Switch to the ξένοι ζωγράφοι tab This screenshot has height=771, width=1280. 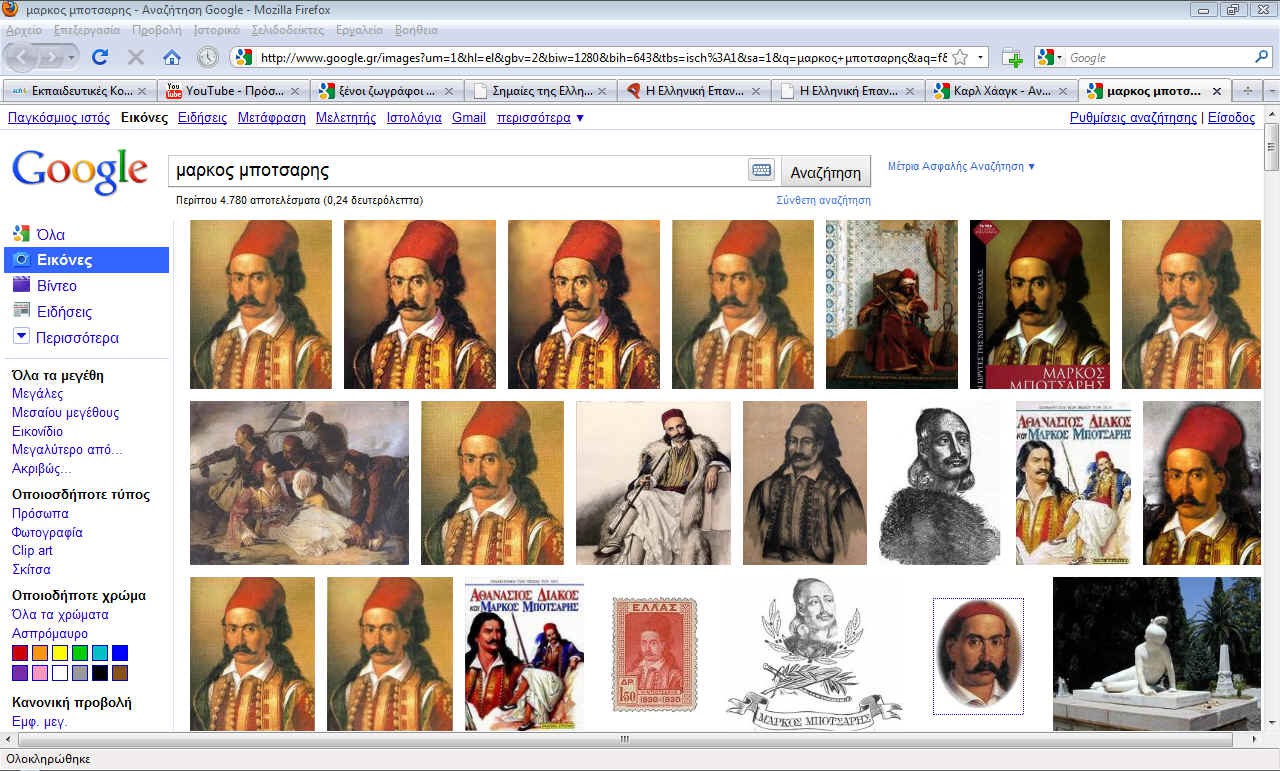point(386,91)
